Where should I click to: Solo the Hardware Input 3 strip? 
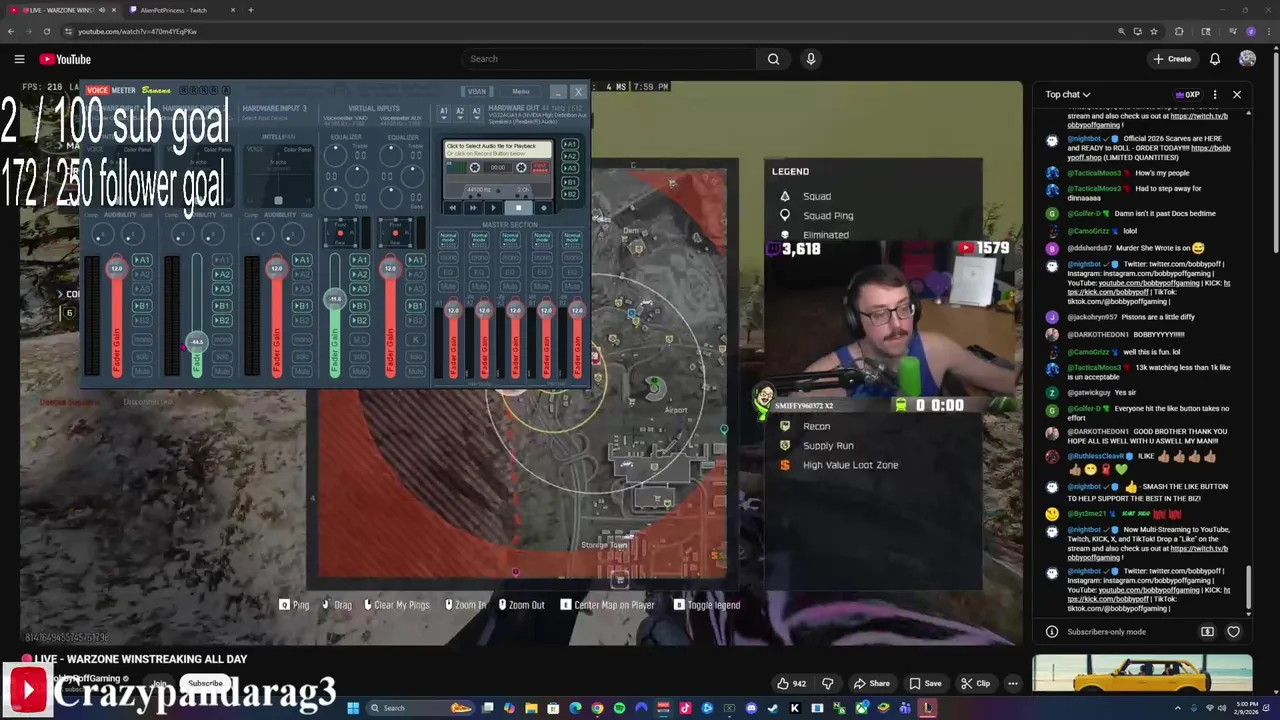(302, 357)
